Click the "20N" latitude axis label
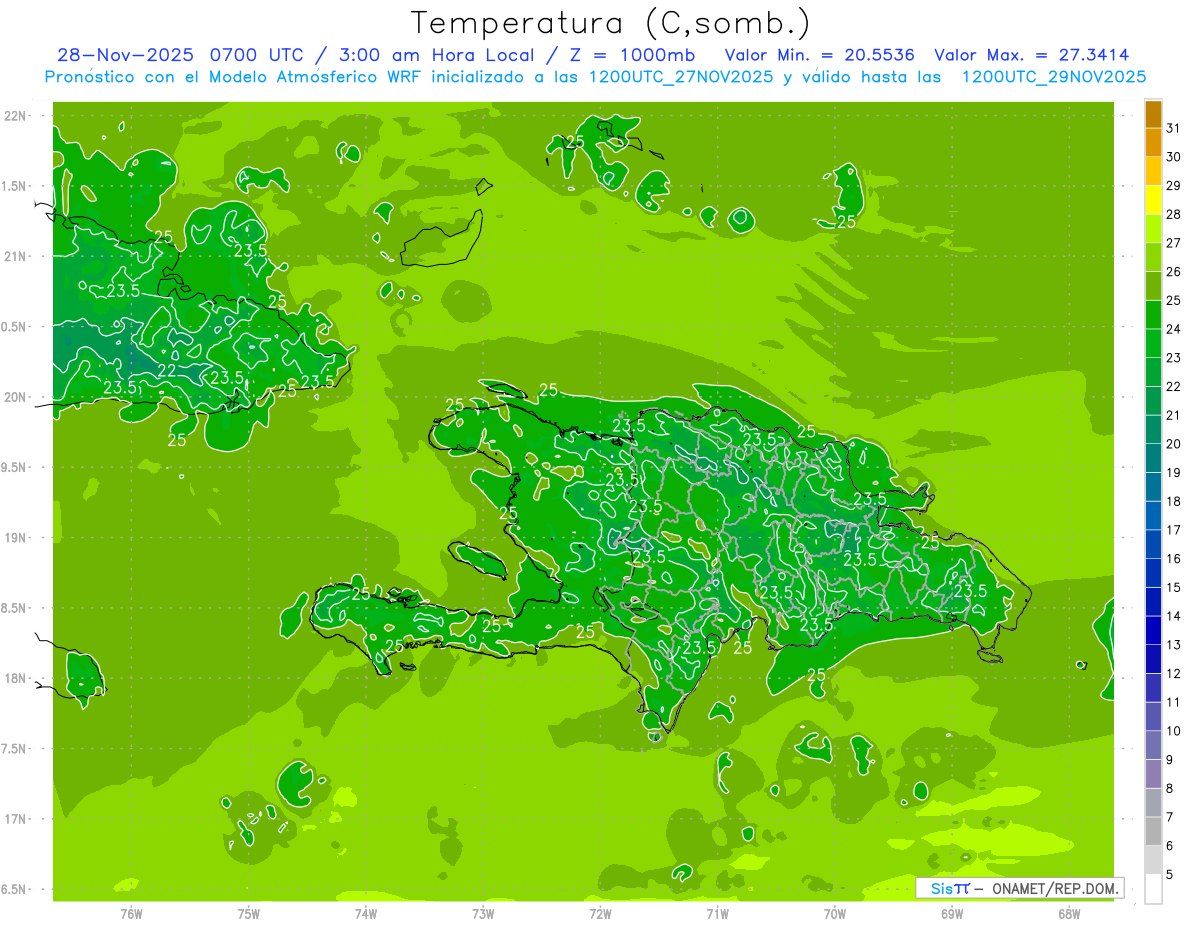 (15, 397)
